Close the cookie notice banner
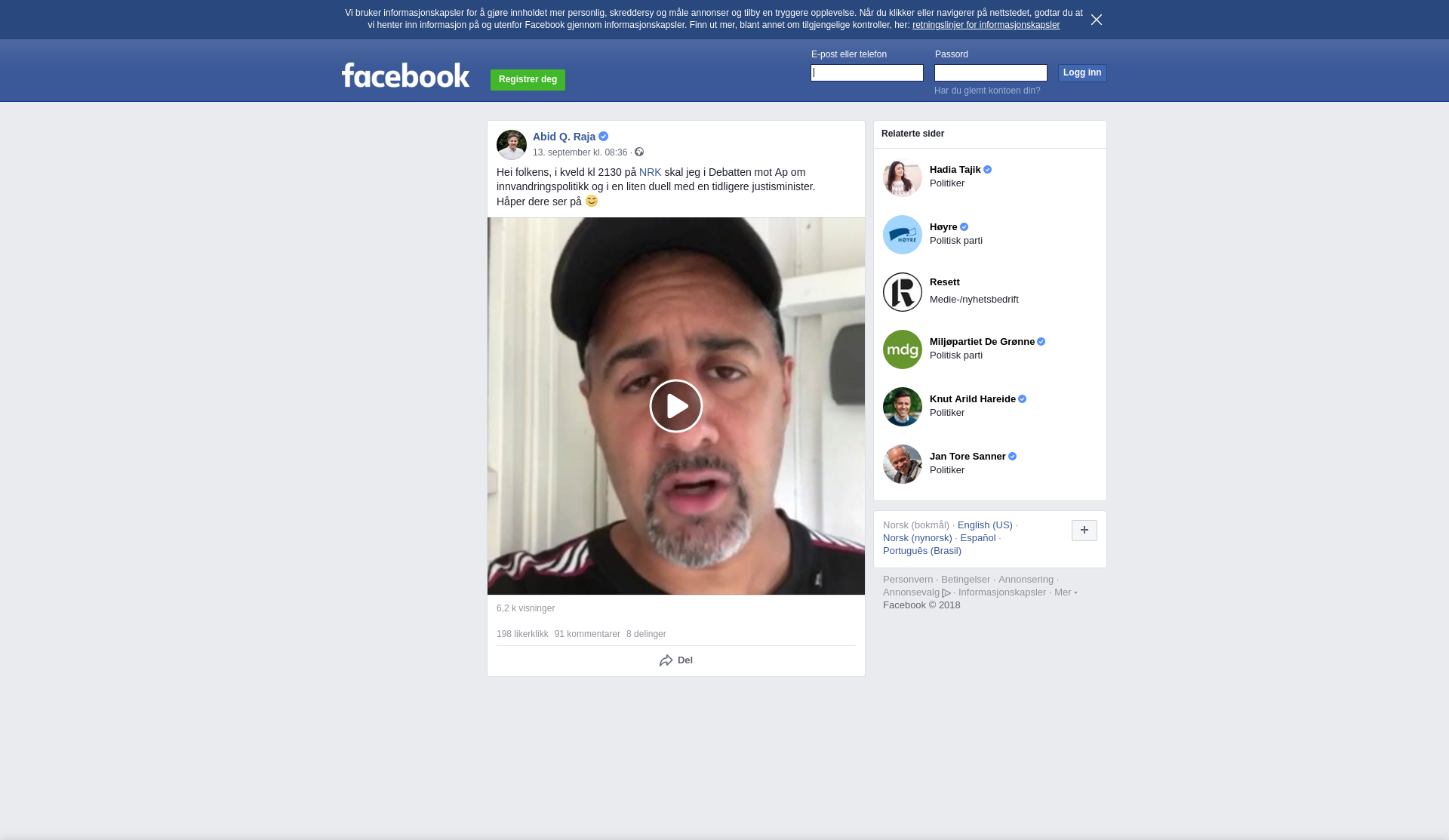The height and width of the screenshot is (840, 1449). point(1096,20)
